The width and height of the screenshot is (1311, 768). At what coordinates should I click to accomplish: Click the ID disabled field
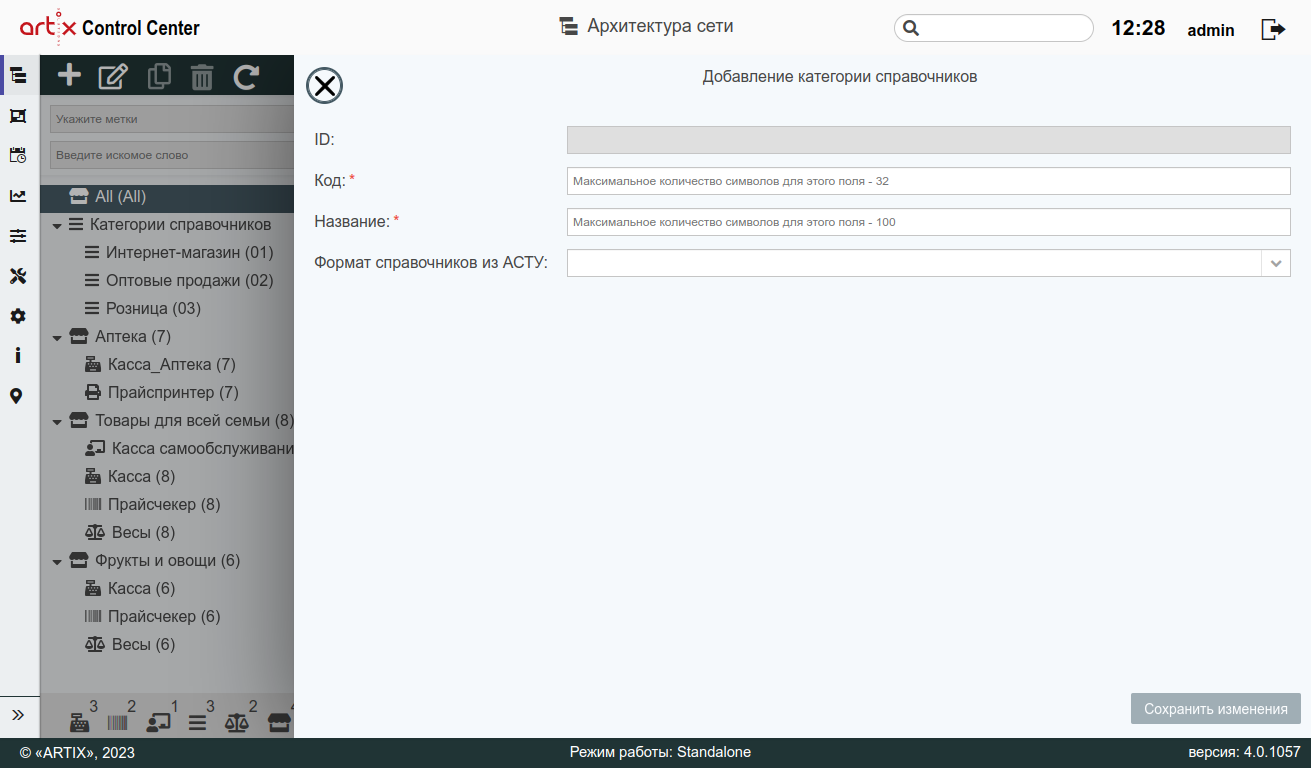pos(928,140)
